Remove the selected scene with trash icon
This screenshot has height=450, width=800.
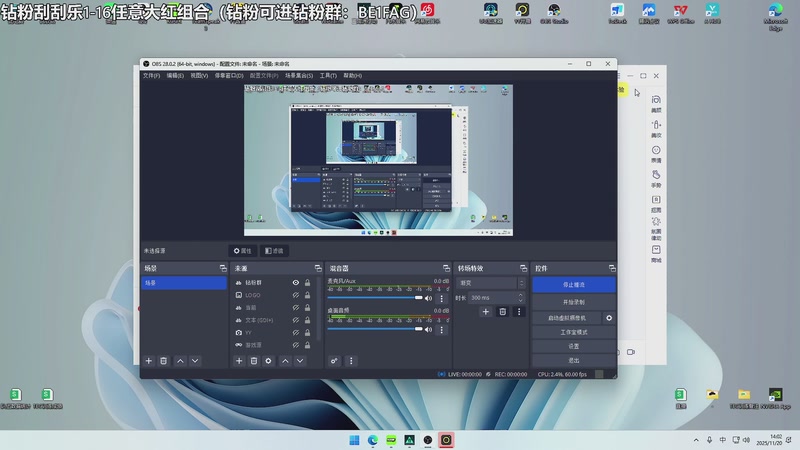click(x=164, y=361)
